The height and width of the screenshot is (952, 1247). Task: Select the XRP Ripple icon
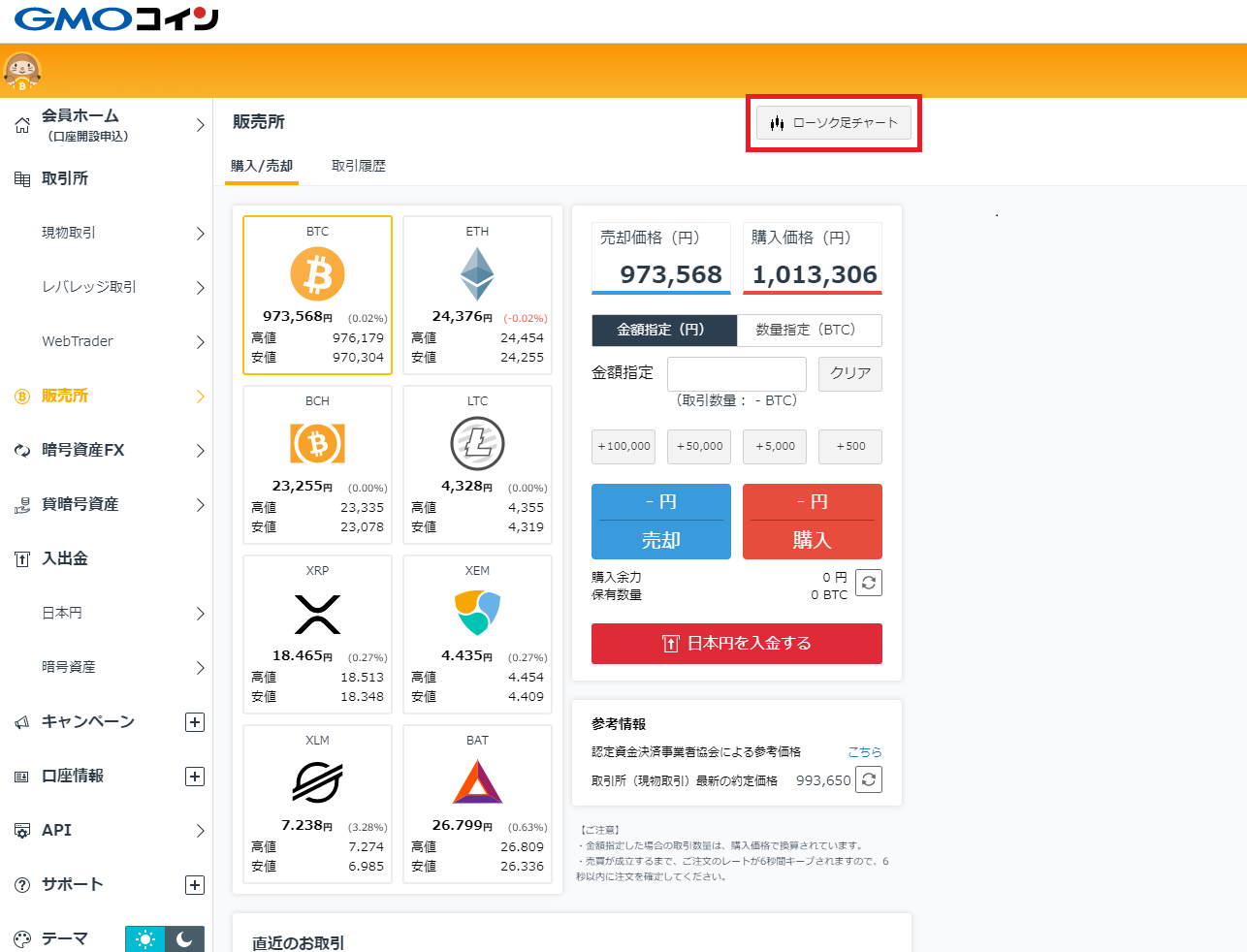tap(317, 613)
